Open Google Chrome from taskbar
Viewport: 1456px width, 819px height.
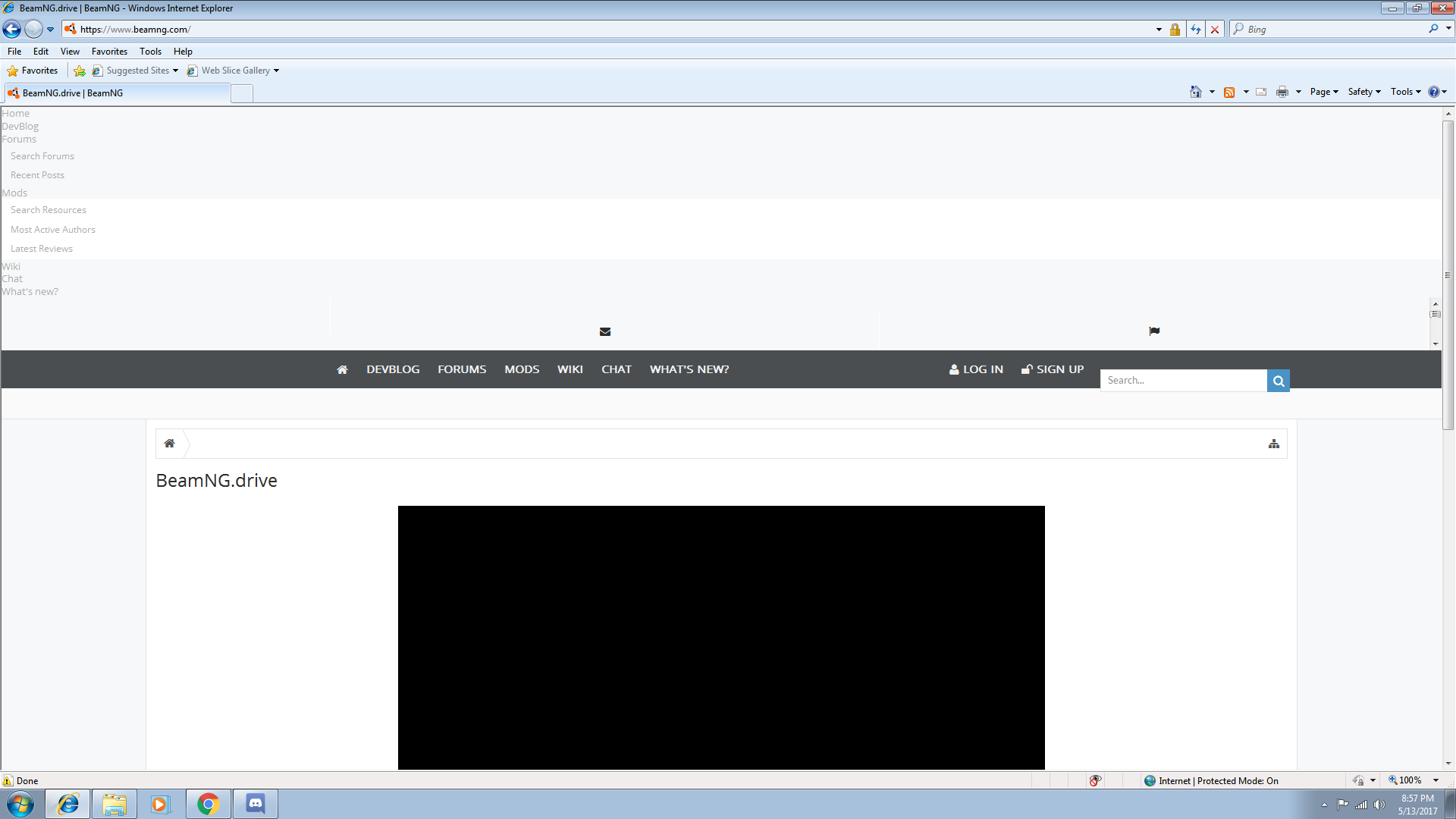pos(208,804)
